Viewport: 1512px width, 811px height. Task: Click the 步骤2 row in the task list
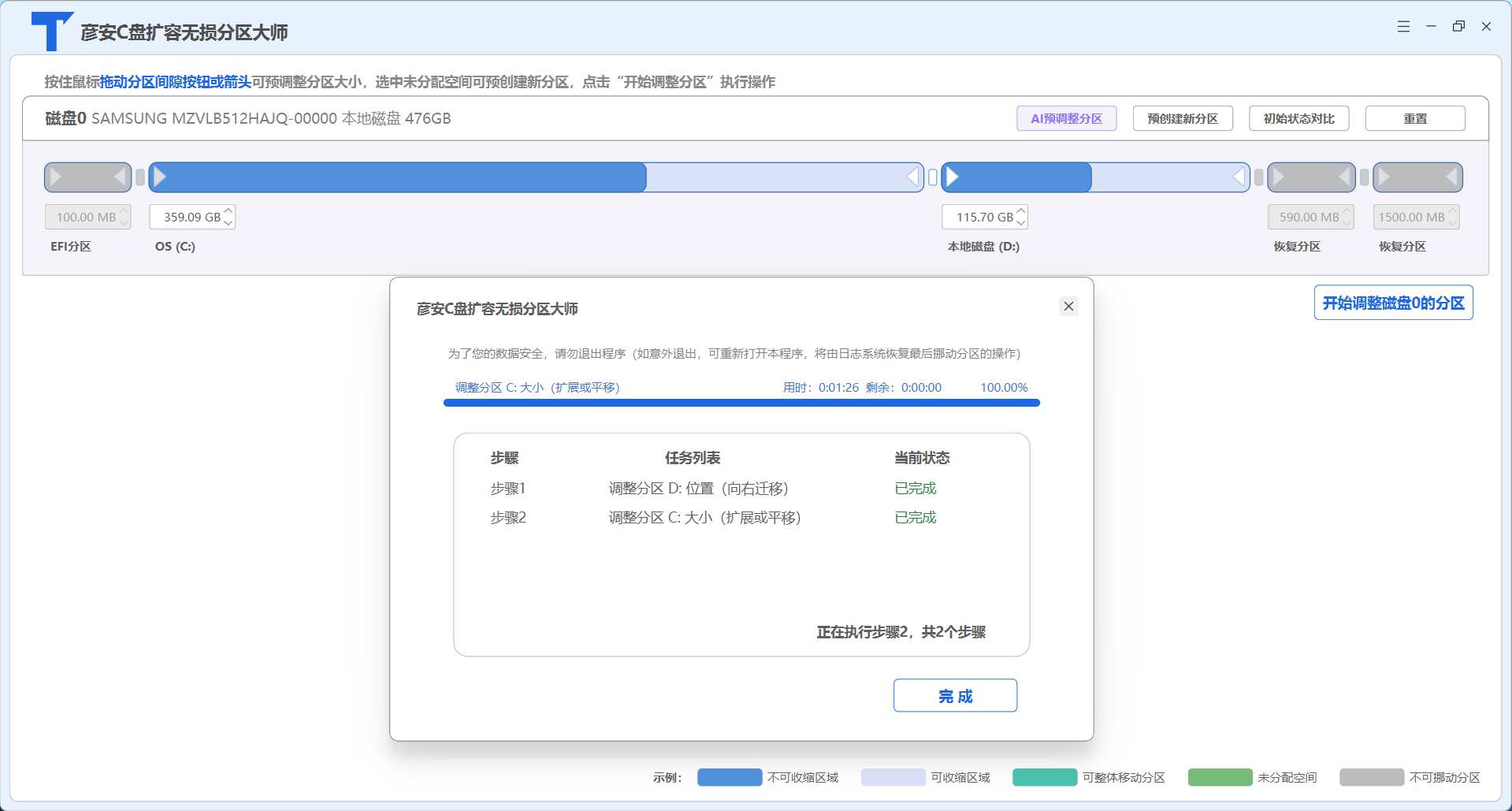click(713, 518)
